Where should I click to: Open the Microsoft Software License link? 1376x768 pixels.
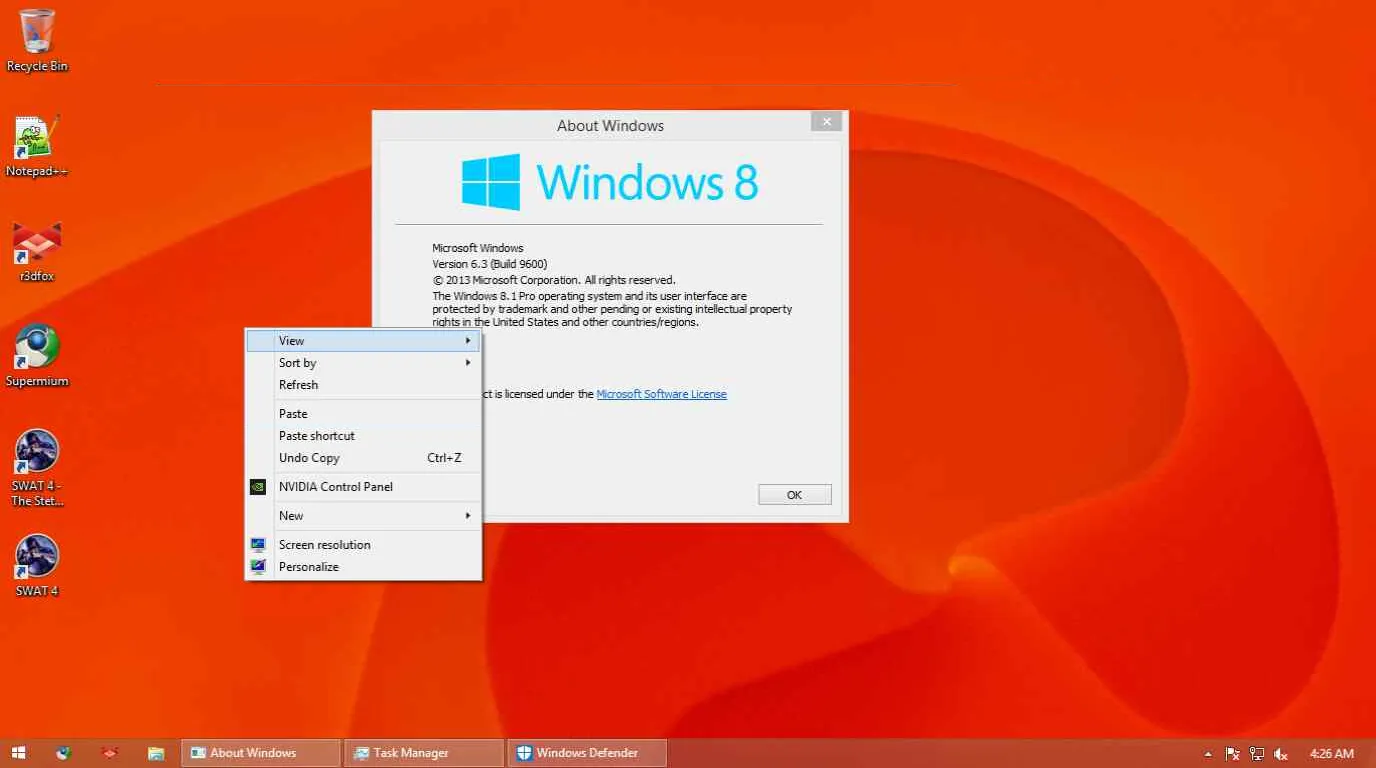(661, 394)
